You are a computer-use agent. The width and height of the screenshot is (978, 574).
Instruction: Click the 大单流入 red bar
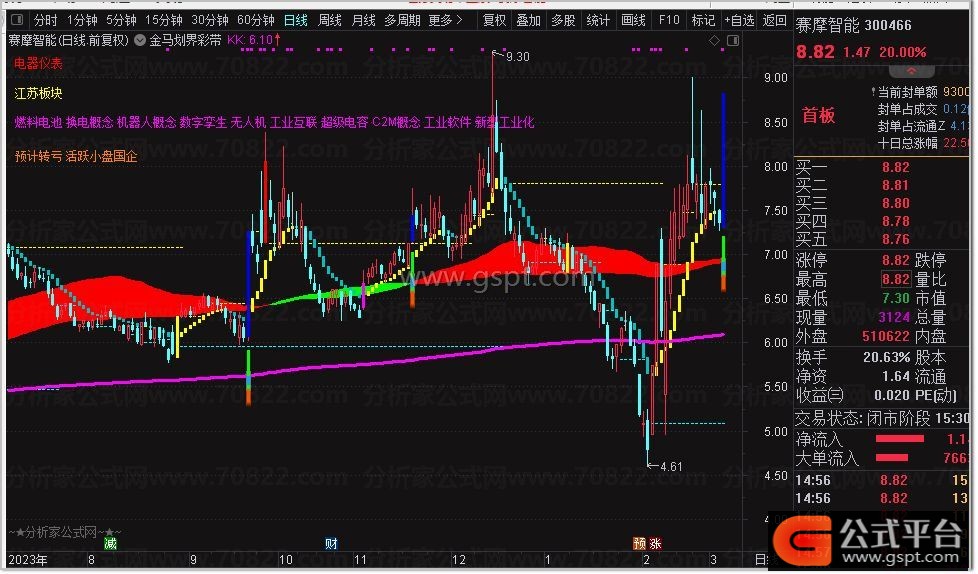pyautogui.click(x=893, y=459)
